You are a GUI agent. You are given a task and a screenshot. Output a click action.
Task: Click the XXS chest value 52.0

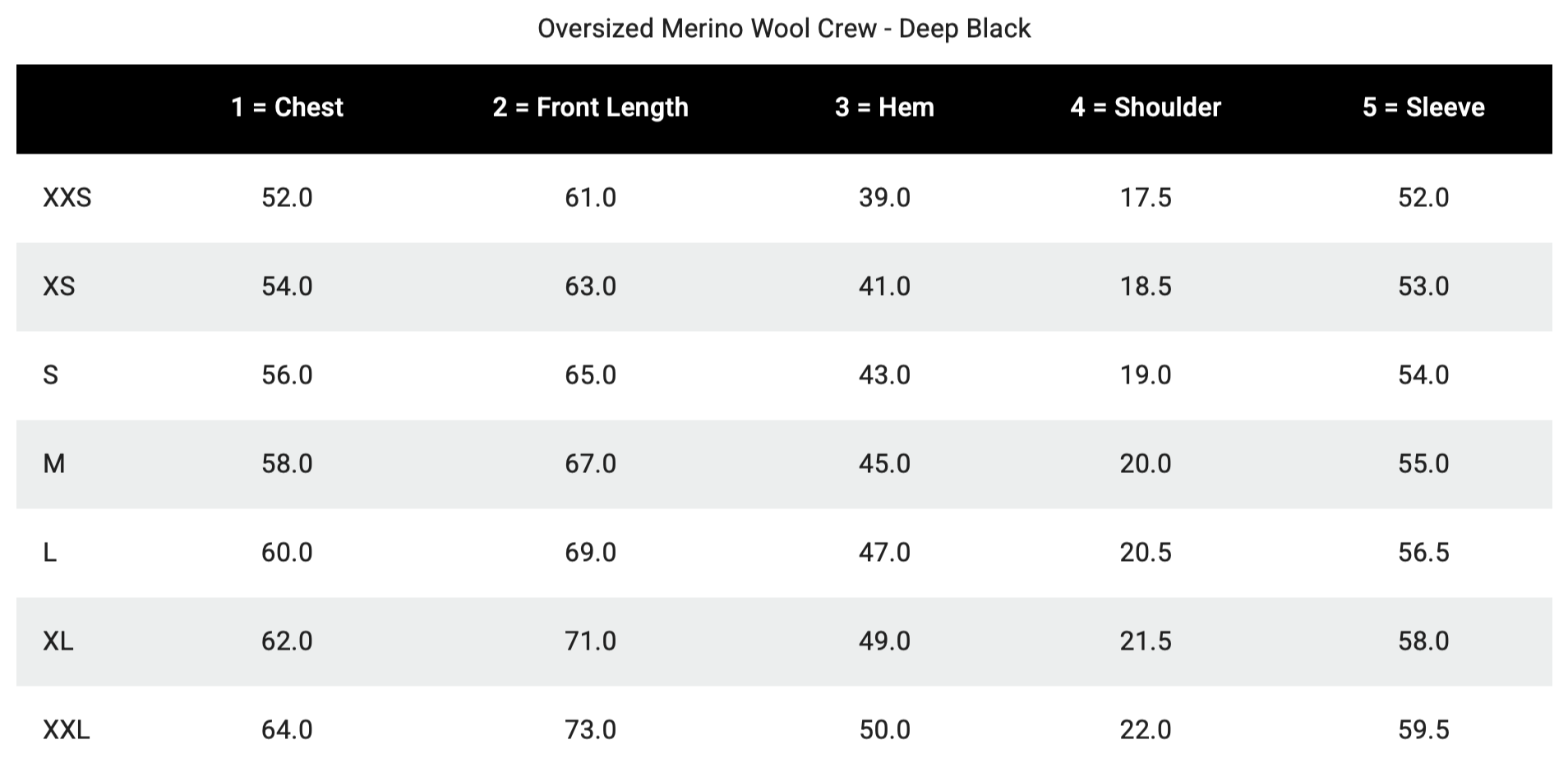pos(287,198)
